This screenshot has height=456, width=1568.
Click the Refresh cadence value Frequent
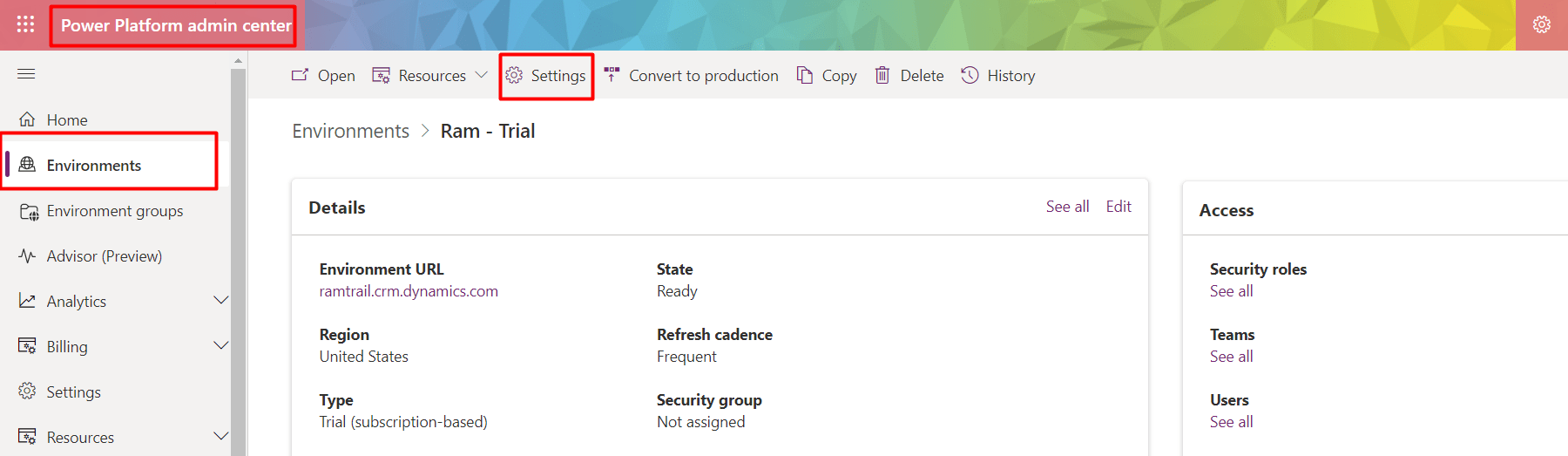686,357
